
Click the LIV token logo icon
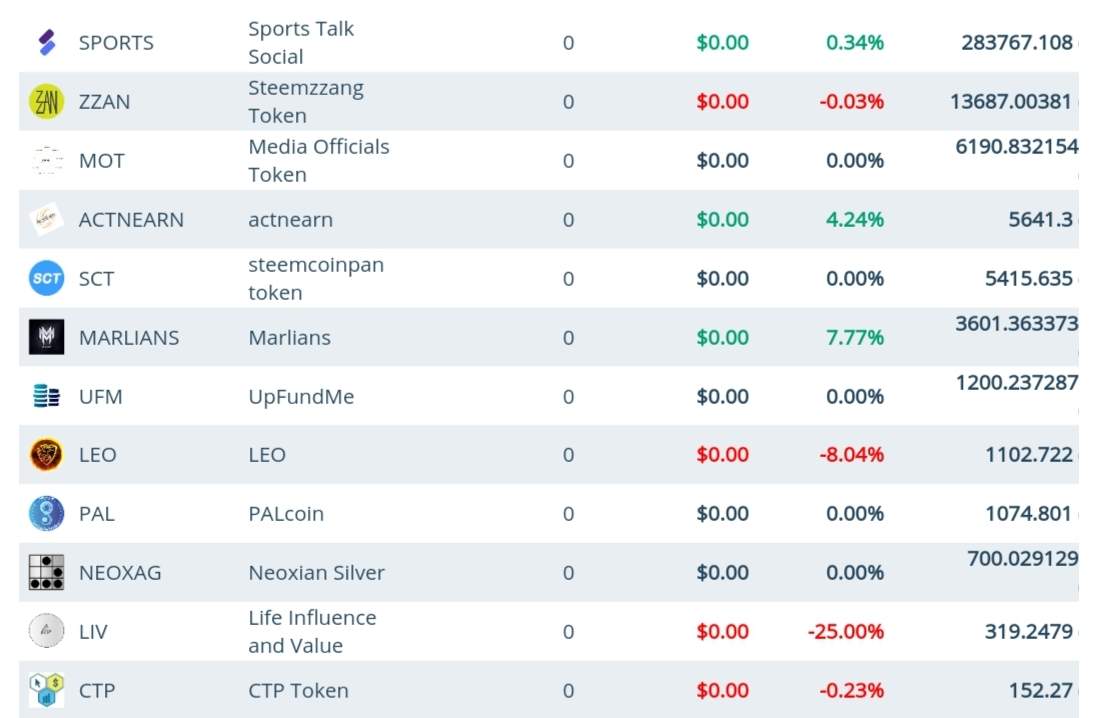[47, 632]
